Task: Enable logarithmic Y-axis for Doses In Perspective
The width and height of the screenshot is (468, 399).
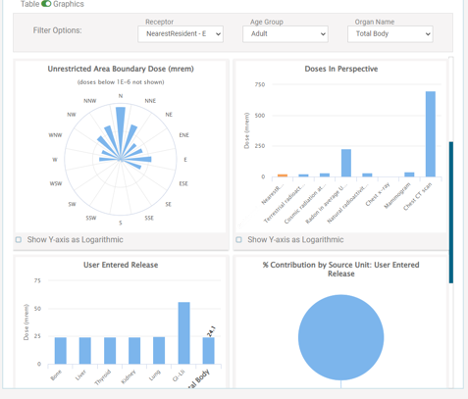Action: click(239, 240)
